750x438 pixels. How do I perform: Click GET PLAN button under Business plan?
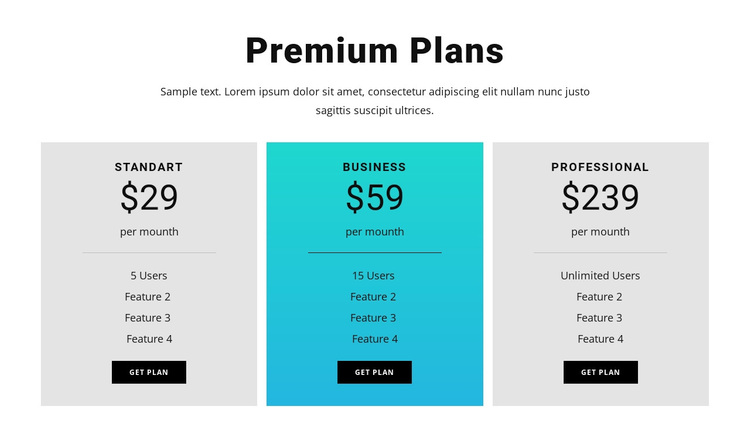[375, 372]
